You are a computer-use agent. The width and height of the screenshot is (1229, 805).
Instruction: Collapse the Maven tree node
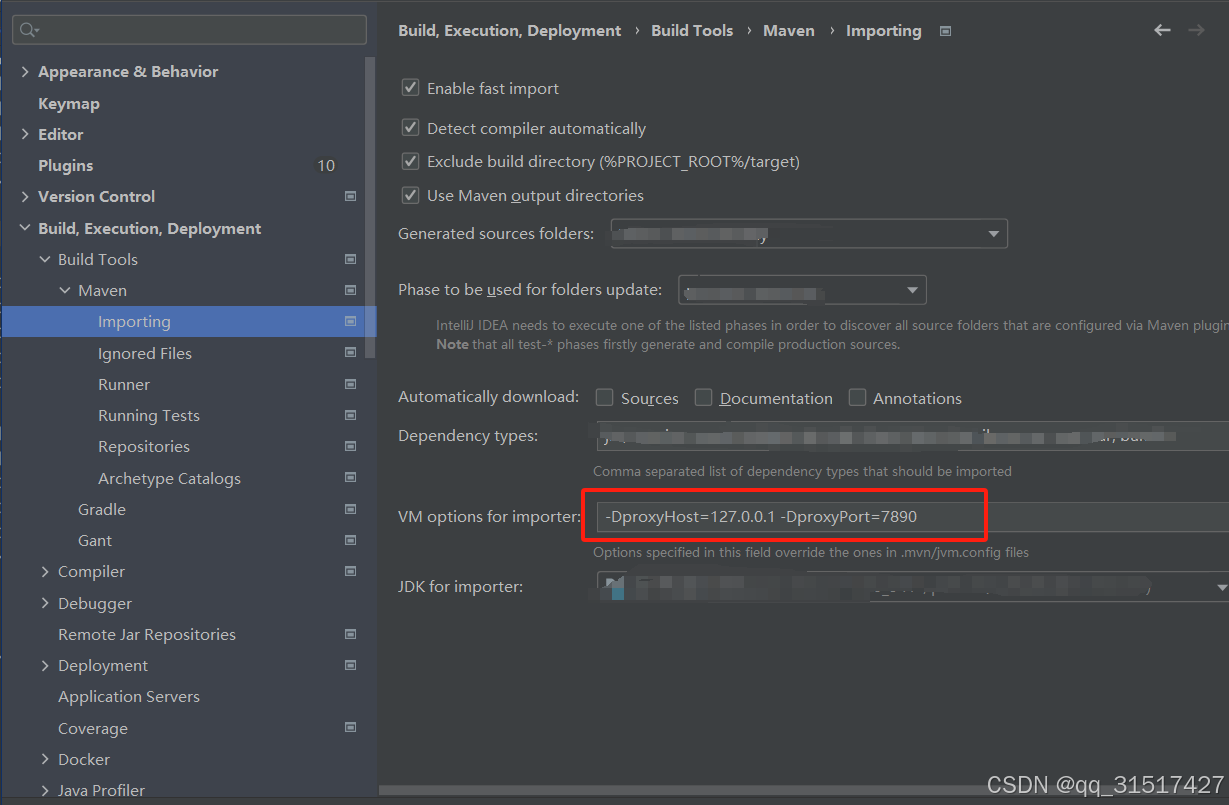coord(65,290)
